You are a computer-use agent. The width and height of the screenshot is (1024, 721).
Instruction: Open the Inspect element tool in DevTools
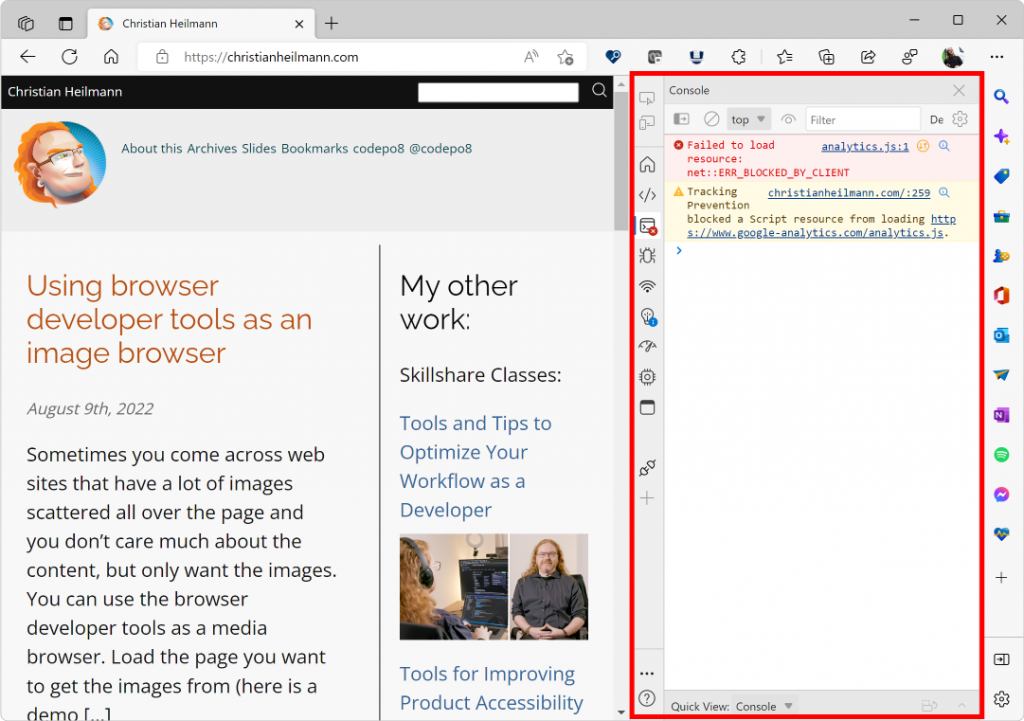tap(647, 99)
